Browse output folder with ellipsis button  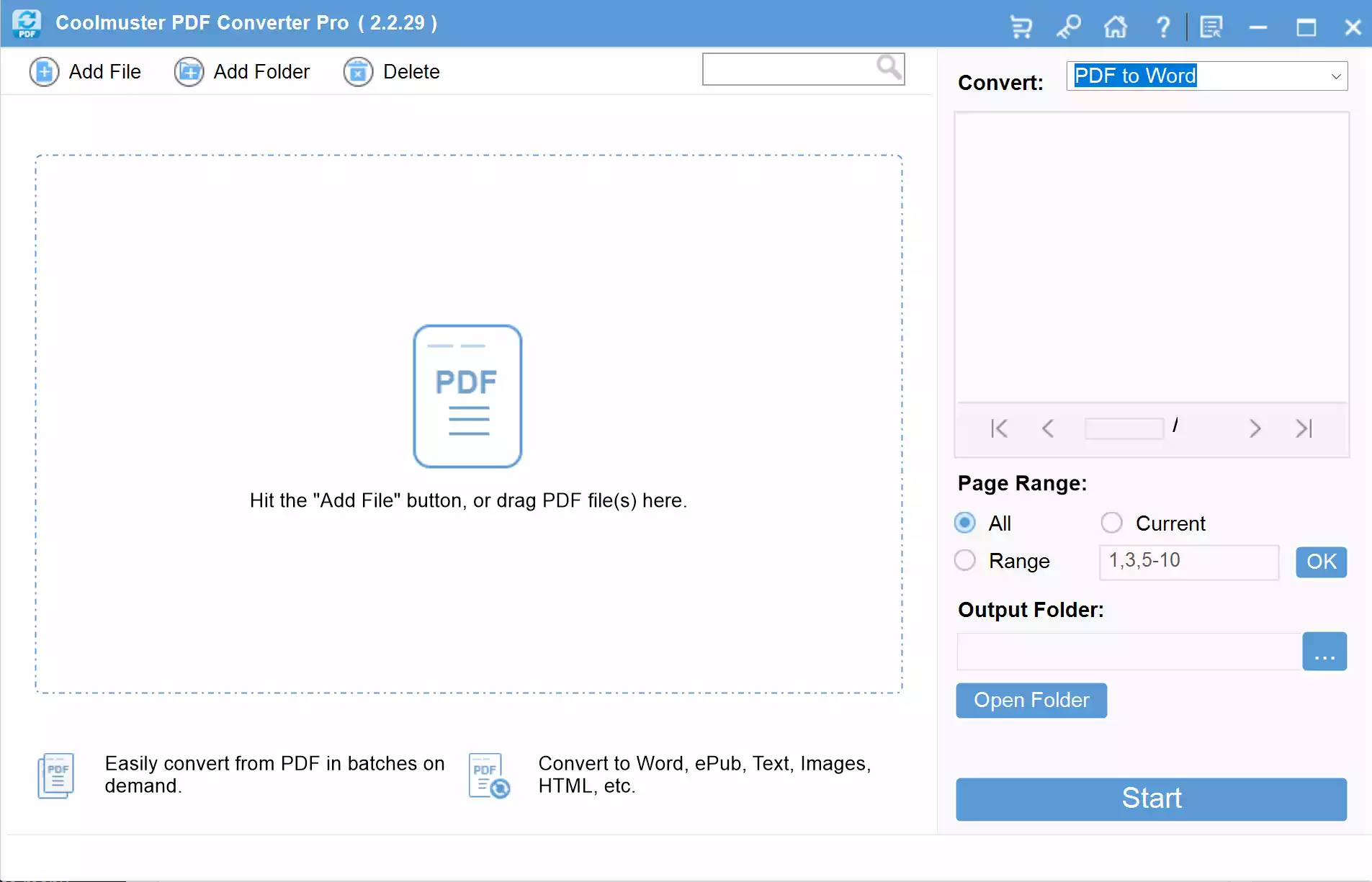pyautogui.click(x=1324, y=652)
